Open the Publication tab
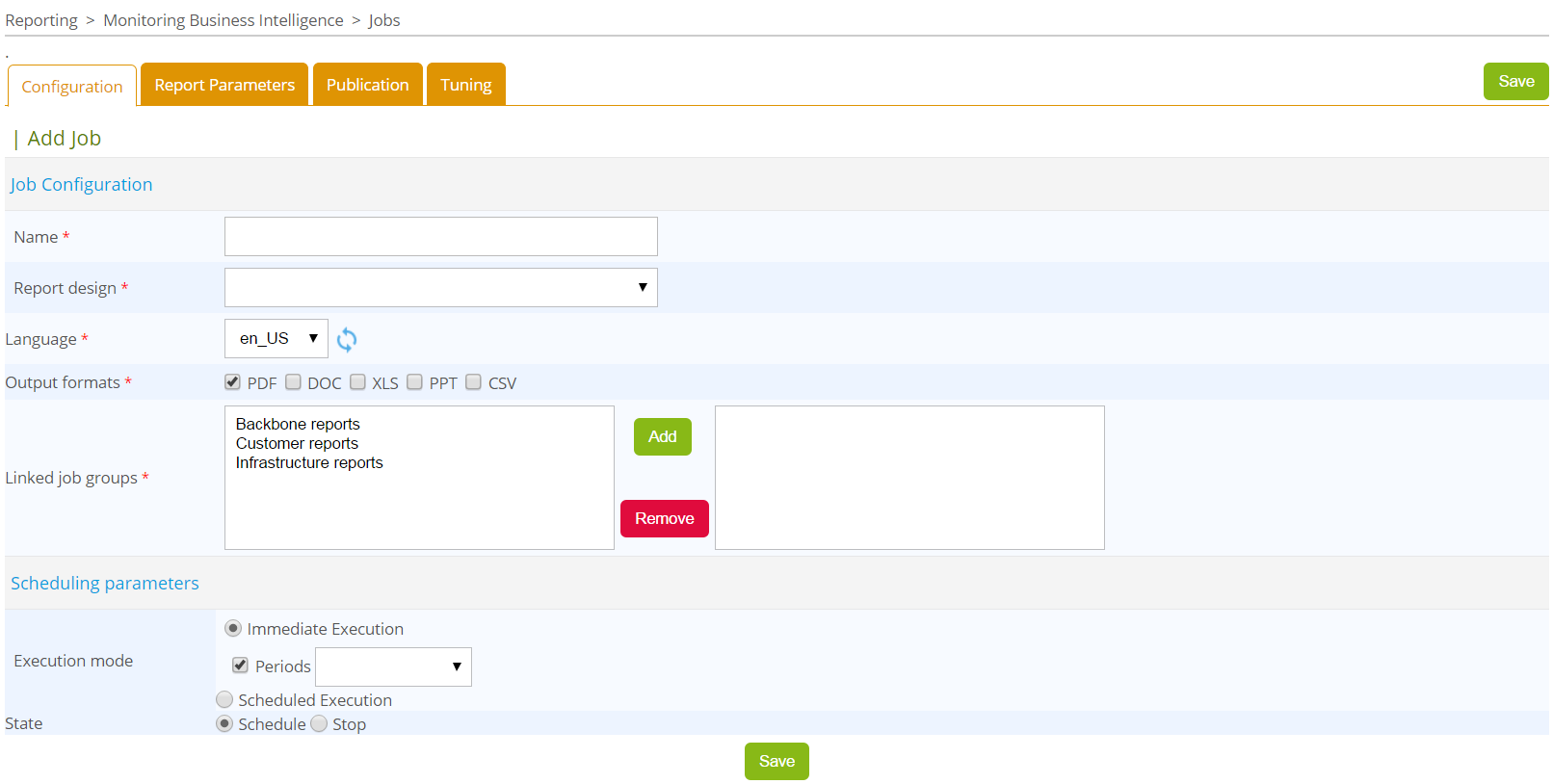 367,85
